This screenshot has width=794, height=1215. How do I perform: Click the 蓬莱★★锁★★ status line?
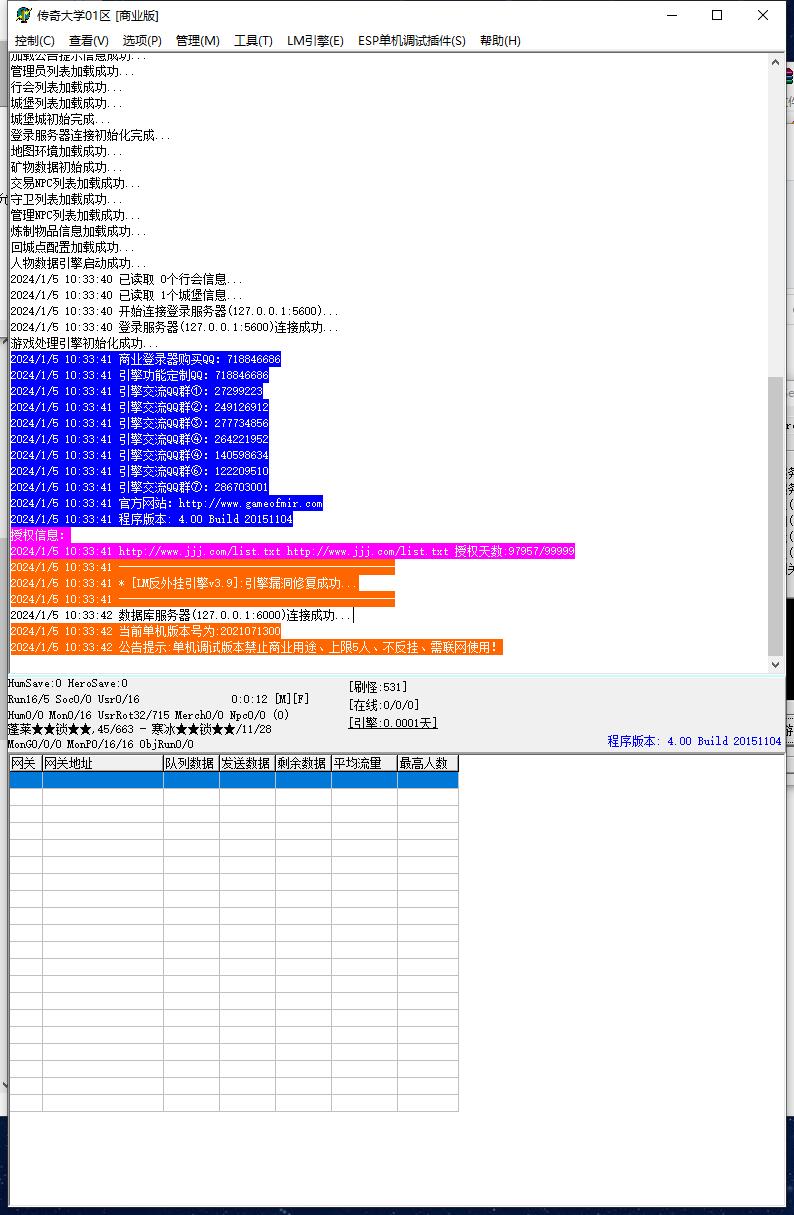[x=139, y=729]
